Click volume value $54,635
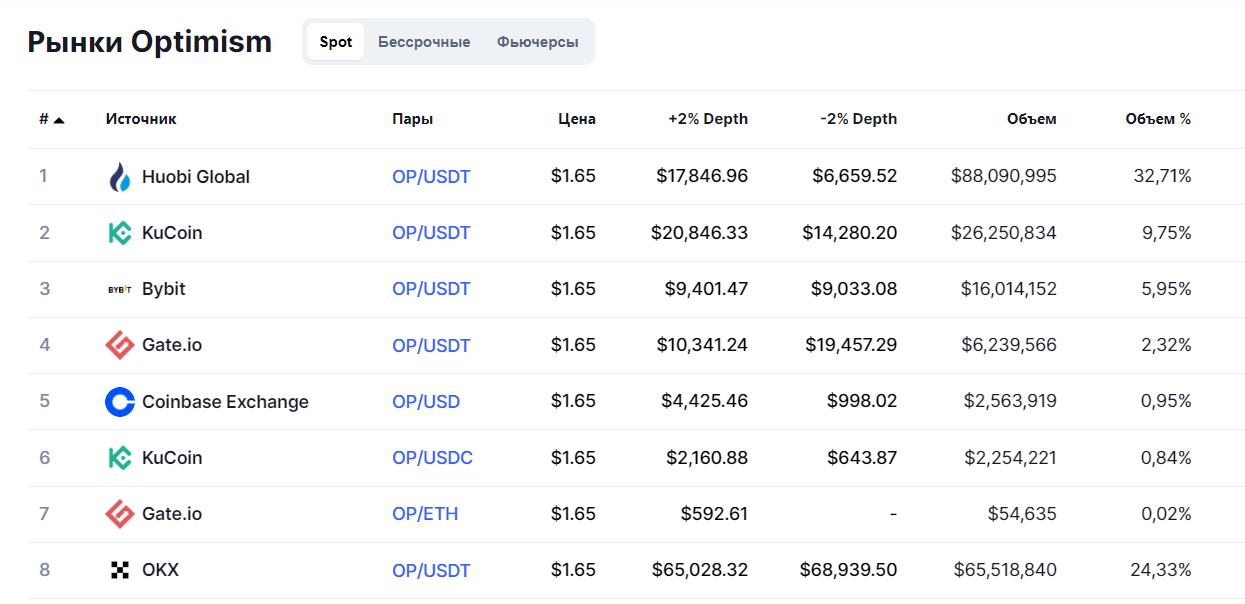Screen dimensions: 1245x604 click(1022, 513)
